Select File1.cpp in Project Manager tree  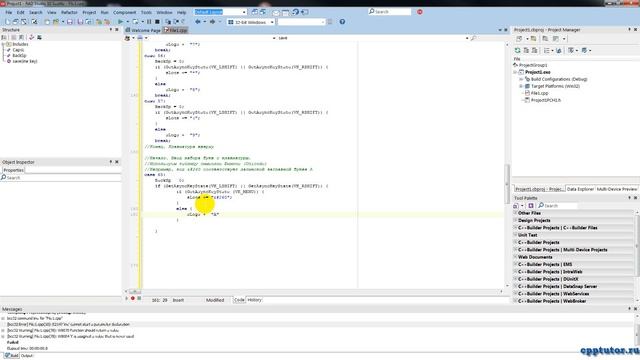(x=540, y=93)
